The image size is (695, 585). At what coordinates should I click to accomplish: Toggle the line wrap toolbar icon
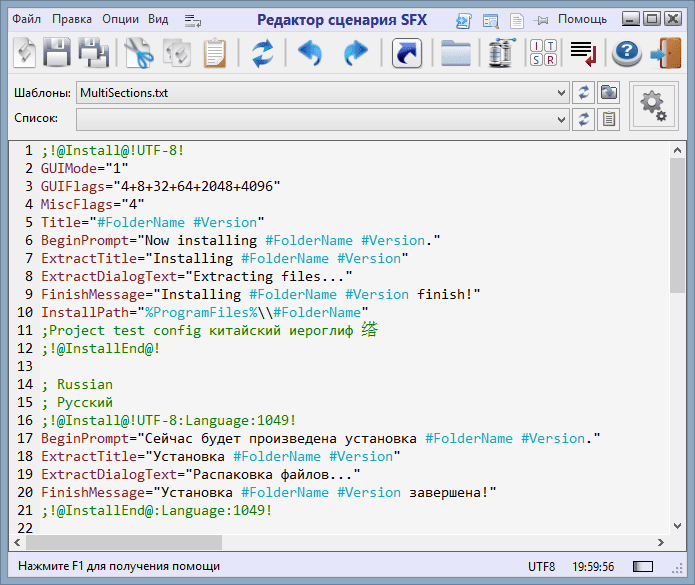(x=583, y=53)
